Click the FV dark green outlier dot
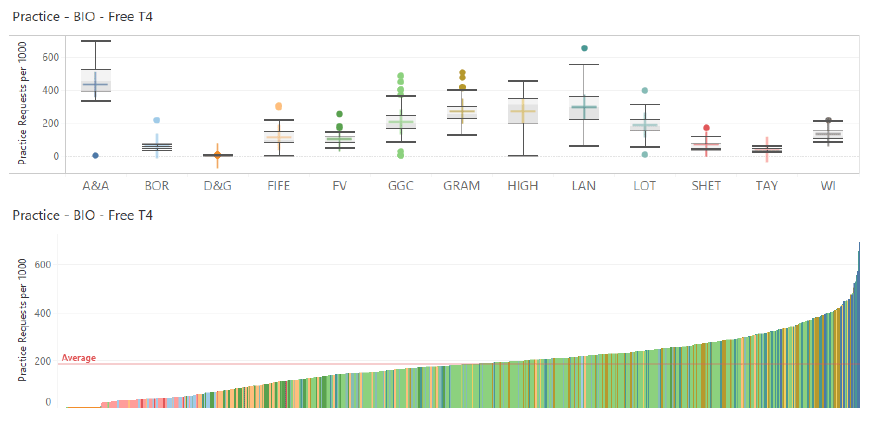Image resolution: width=873 pixels, height=422 pixels. [340, 114]
